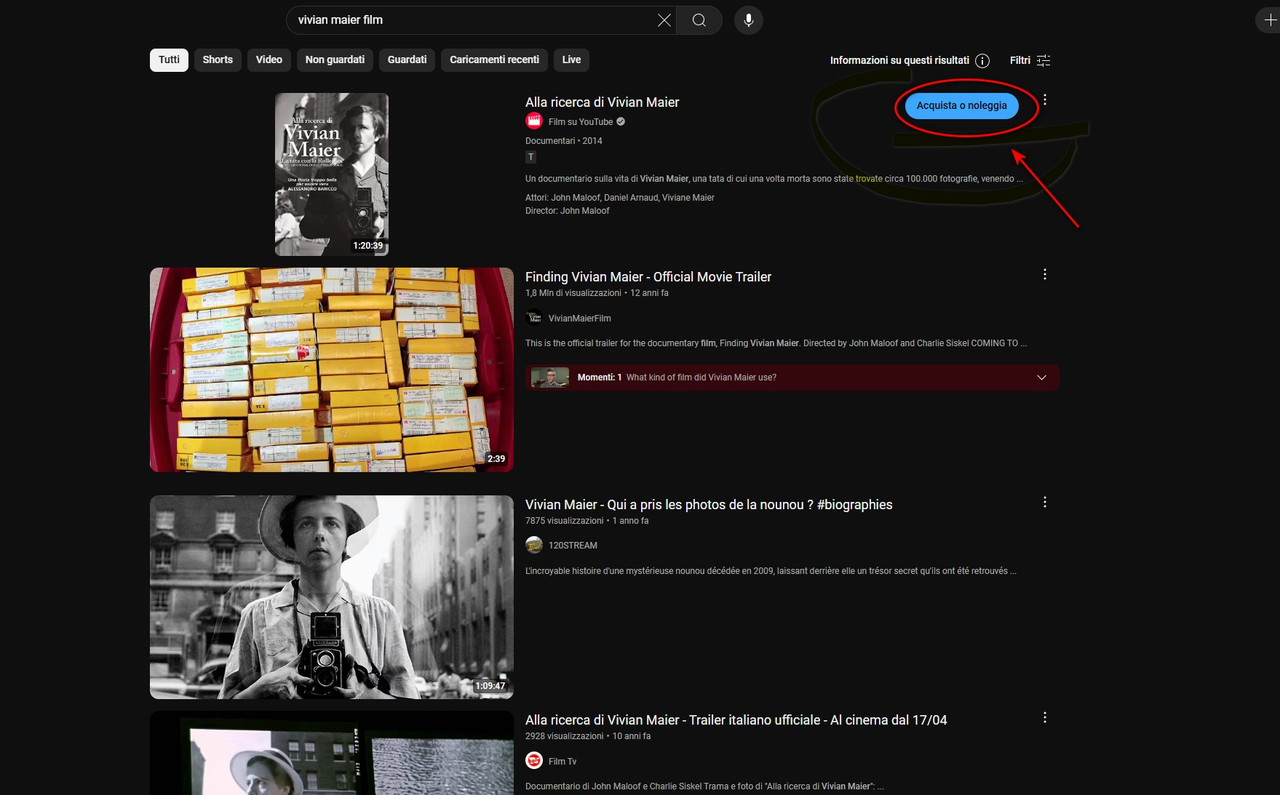Click '1,8 Mln di visualizzazioni • 12 anni fa'
This screenshot has width=1280, height=795.
(597, 293)
